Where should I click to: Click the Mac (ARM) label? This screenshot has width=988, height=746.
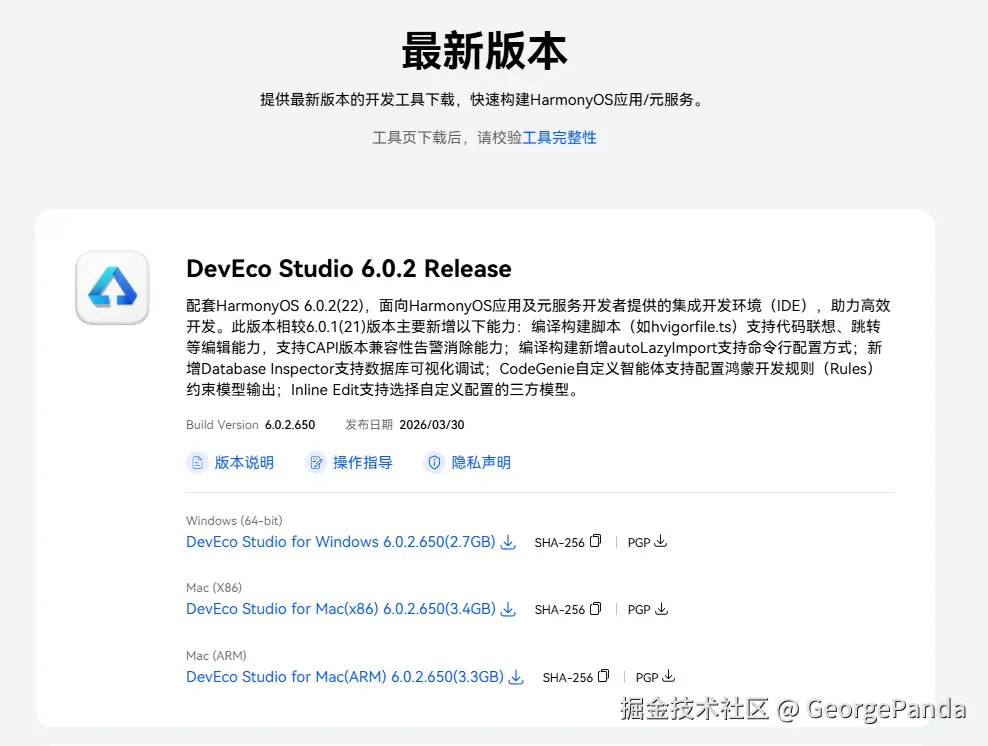(x=216, y=655)
